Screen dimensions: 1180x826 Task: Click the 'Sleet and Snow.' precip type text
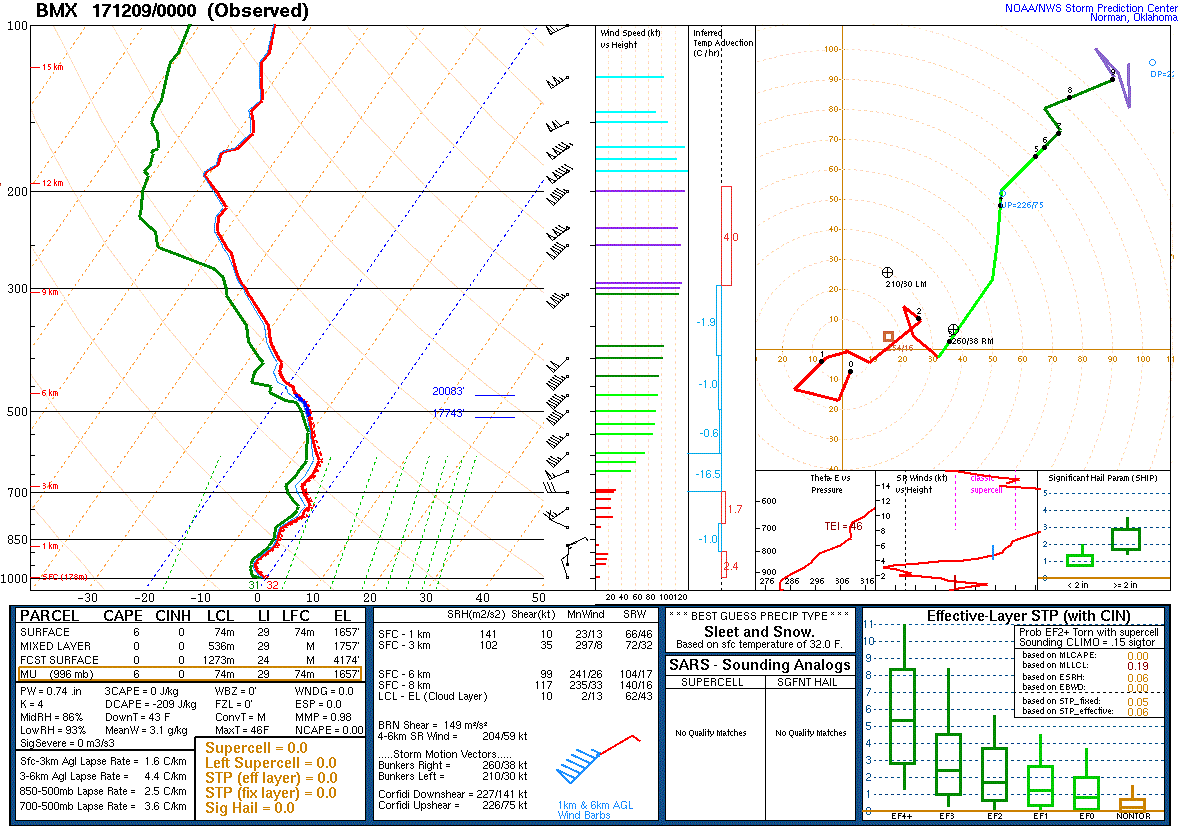[759, 632]
